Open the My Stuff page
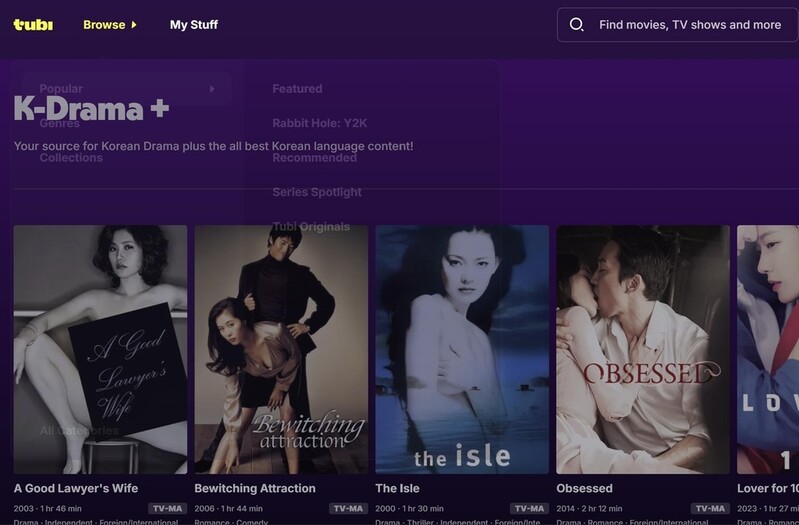799x525 pixels. 193,25
